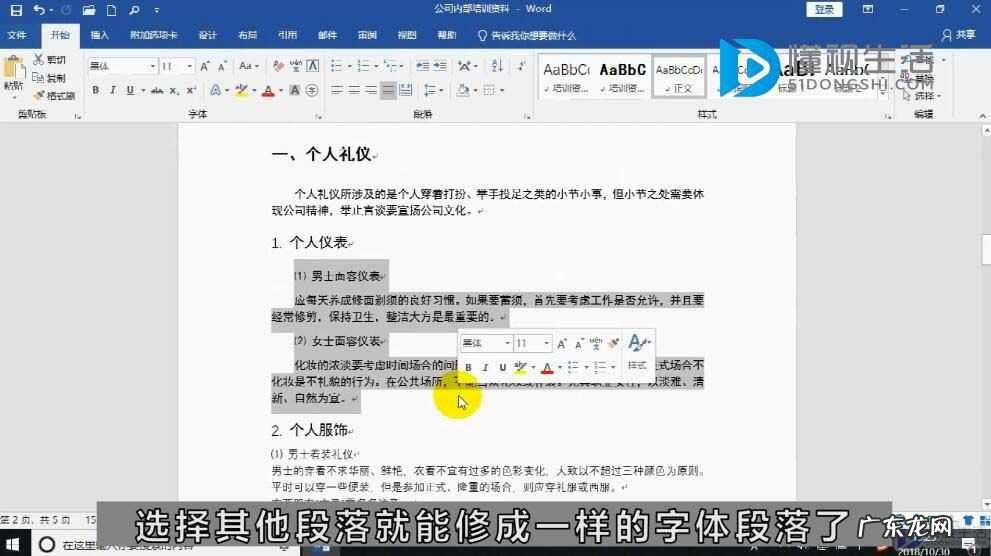Open the Change Case Aa dropdown
Viewport: 991px width, 556px height.
[x=249, y=66]
